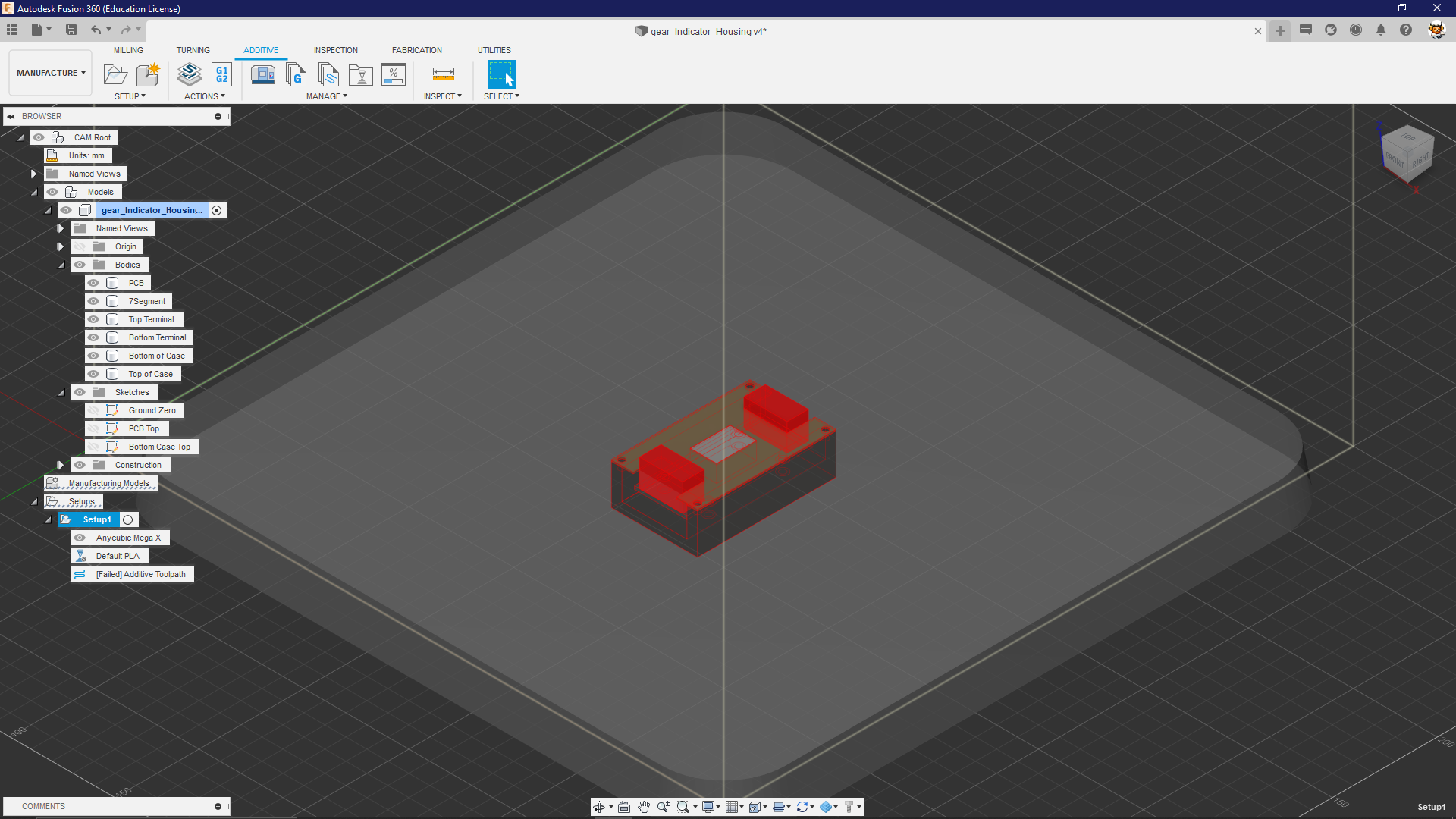Open the Simulate Additive Toolpath tool

(189, 75)
